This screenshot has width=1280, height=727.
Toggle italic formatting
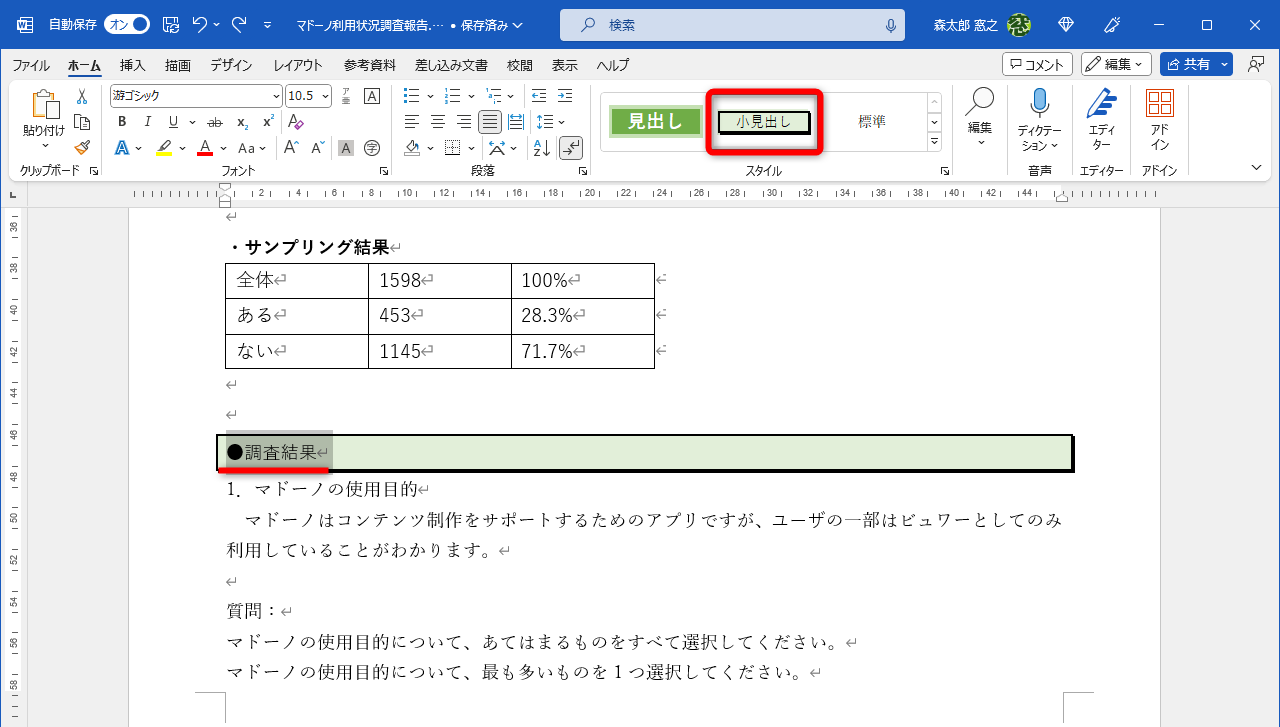pos(148,122)
